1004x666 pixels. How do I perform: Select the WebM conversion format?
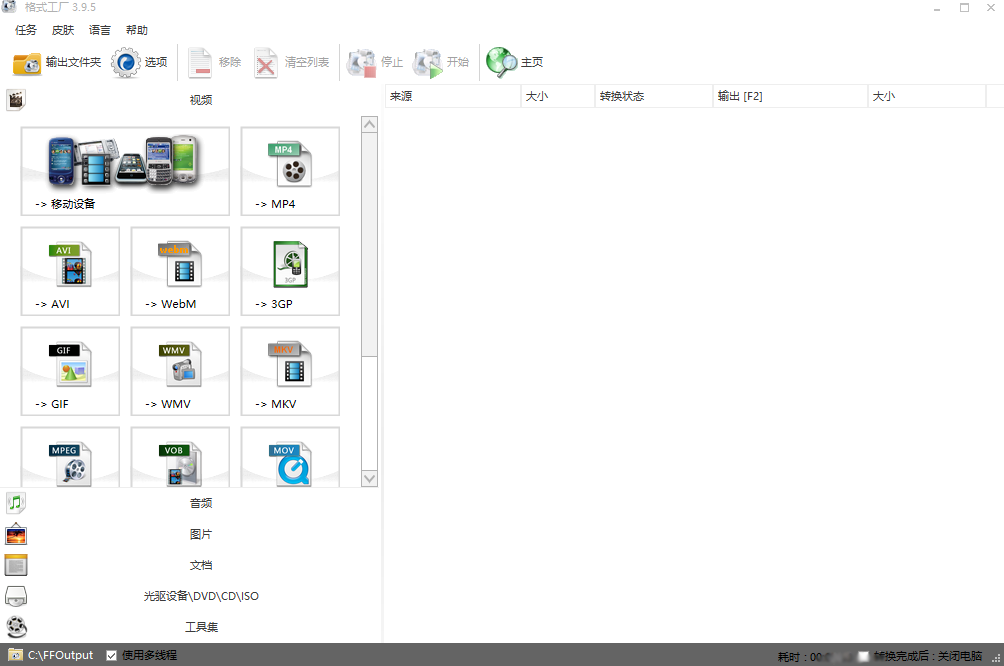pyautogui.click(x=179, y=271)
